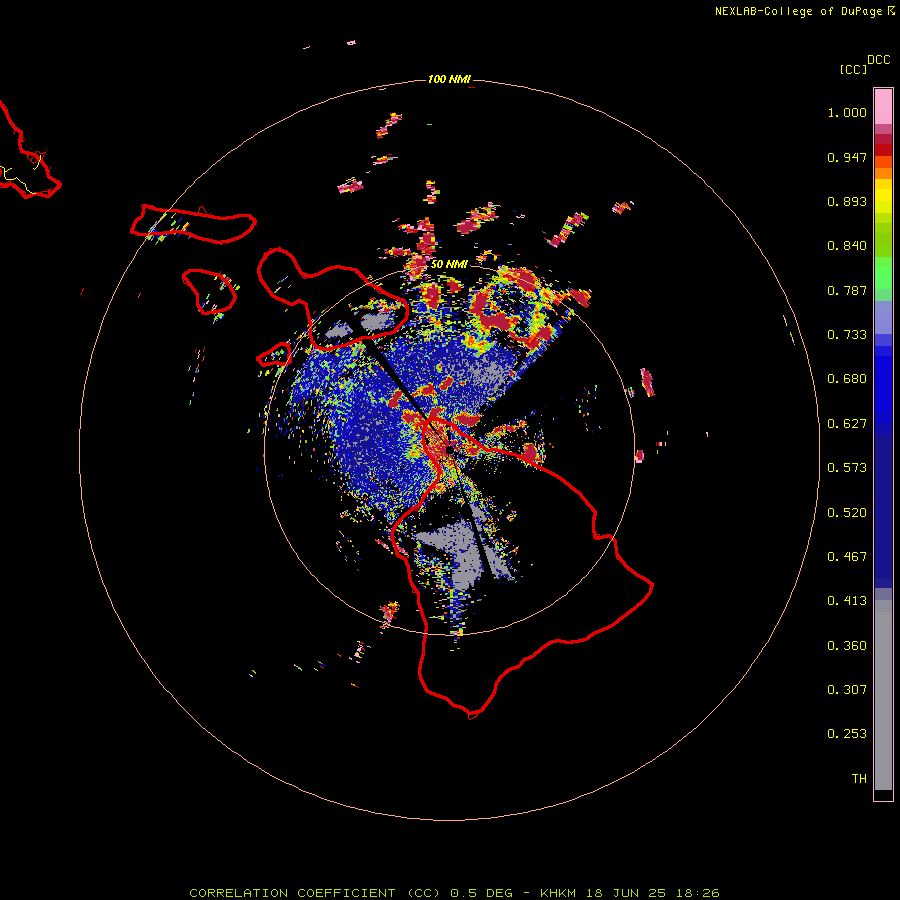
Task: Click the 0.947 scale value
Action: click(847, 157)
